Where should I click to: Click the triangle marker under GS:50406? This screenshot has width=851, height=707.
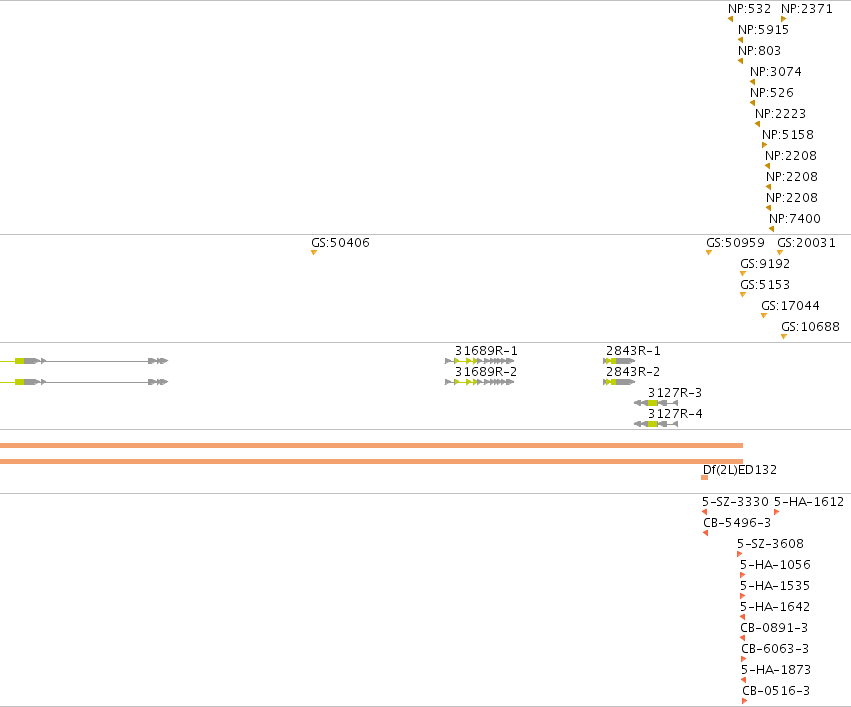click(314, 252)
